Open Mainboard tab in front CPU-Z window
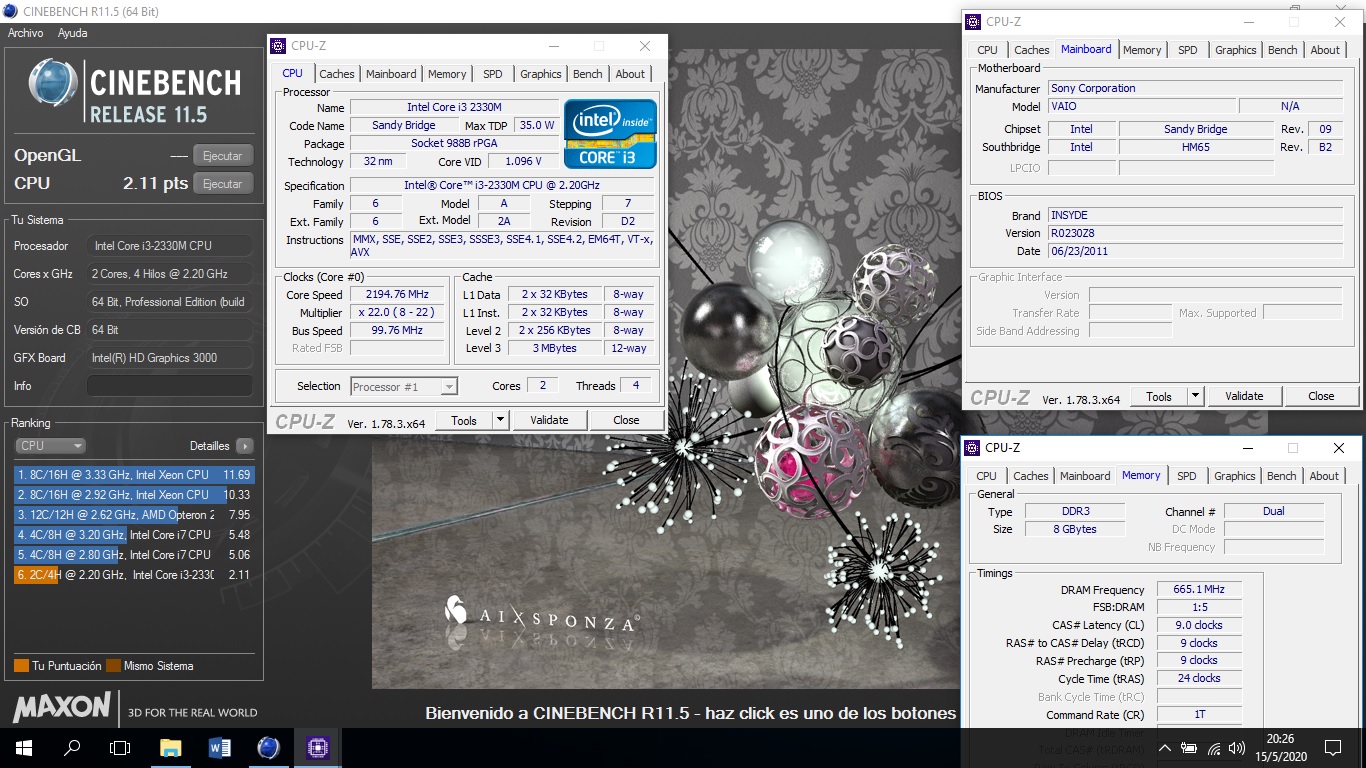This screenshot has width=1366, height=768. tap(391, 74)
